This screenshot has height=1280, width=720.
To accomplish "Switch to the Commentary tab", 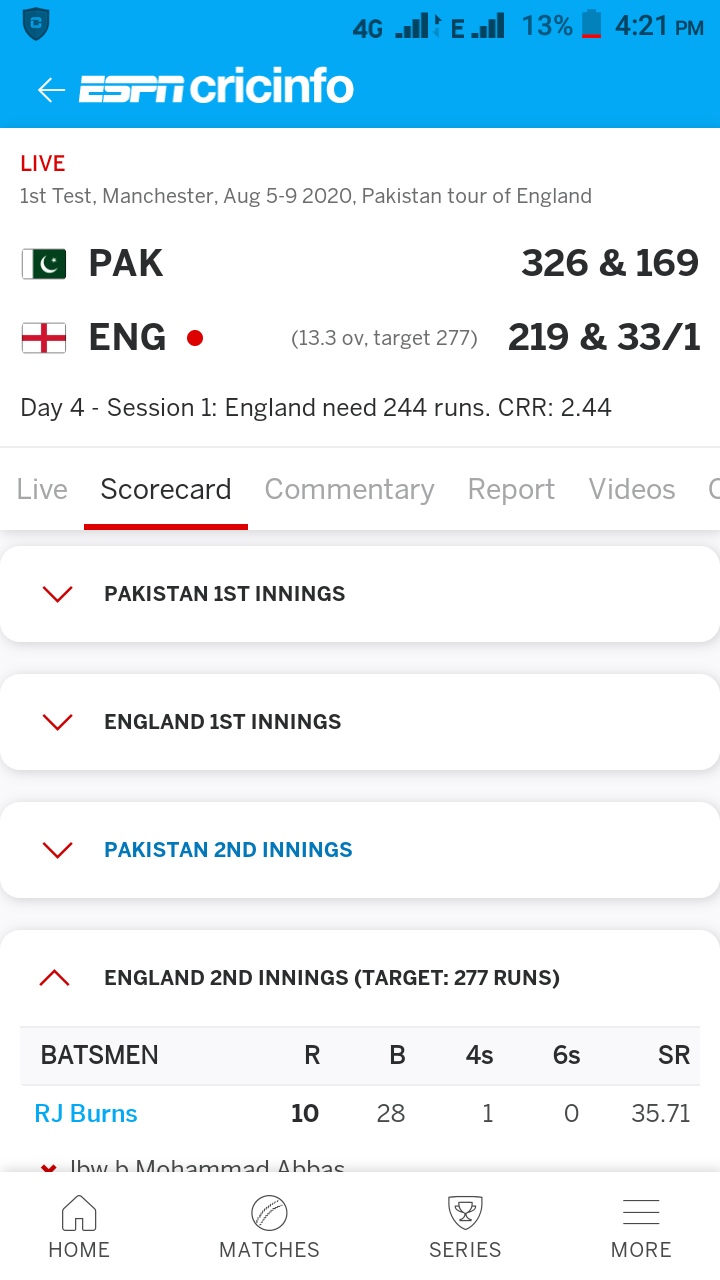I will click(349, 489).
